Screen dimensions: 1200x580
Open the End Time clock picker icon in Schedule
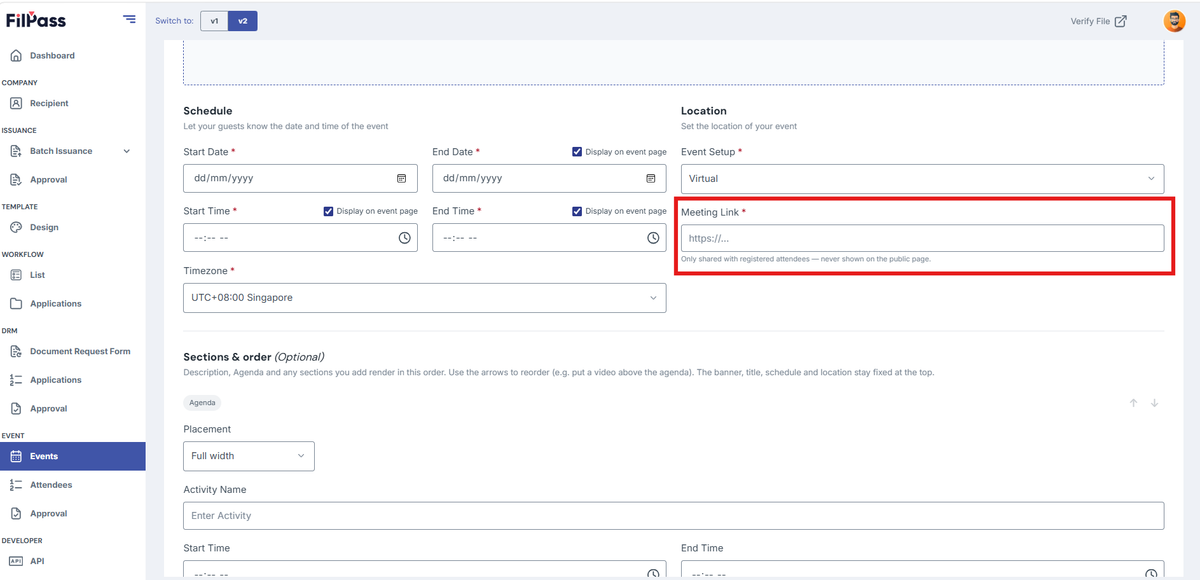click(653, 238)
